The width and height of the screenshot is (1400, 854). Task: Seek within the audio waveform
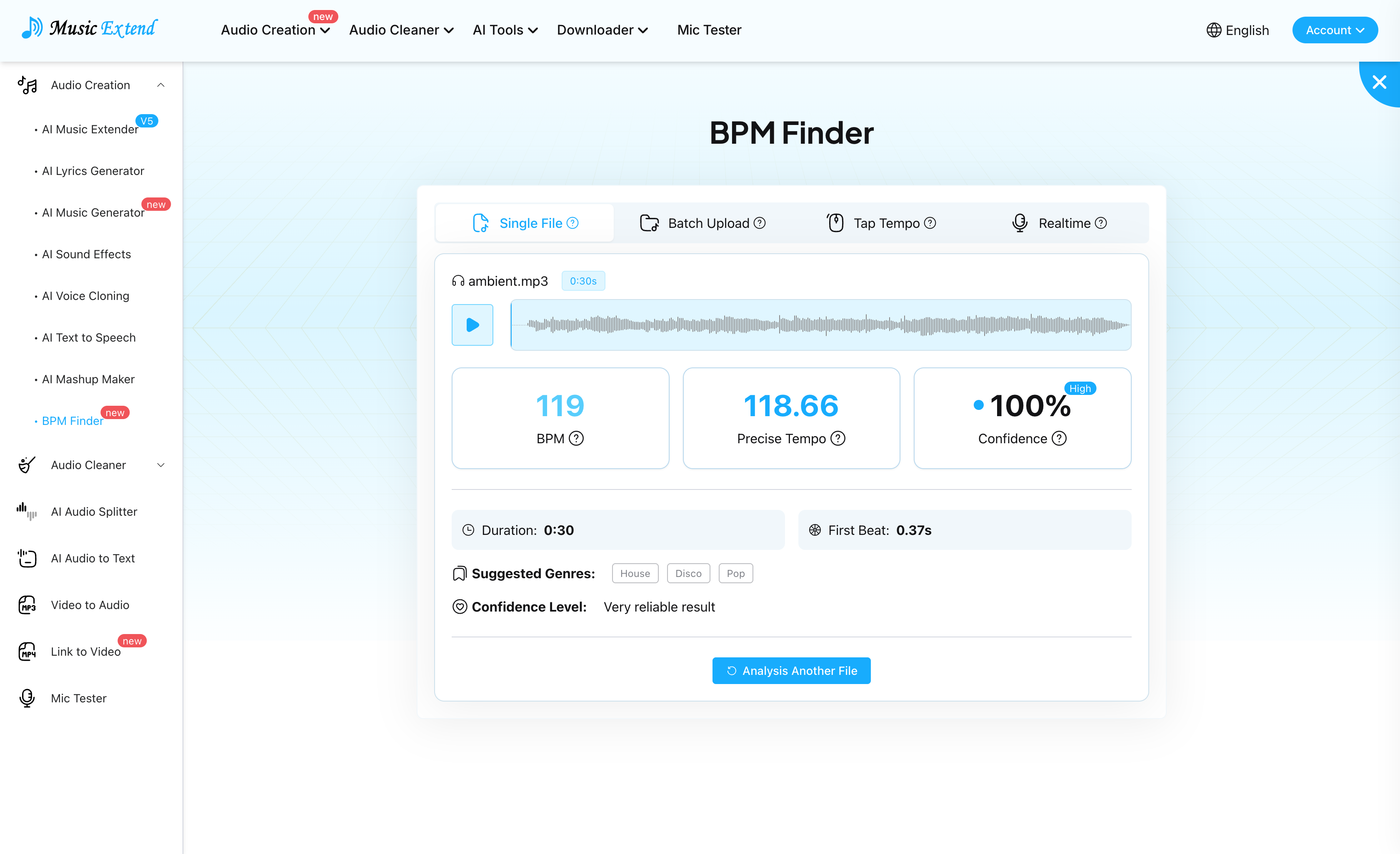(x=820, y=325)
